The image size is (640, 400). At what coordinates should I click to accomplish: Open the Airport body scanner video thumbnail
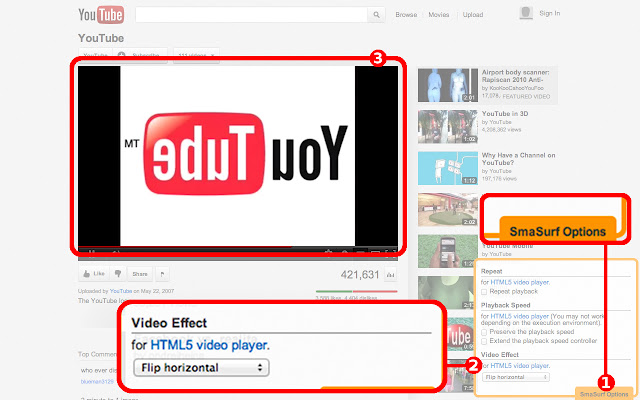[x=447, y=85]
